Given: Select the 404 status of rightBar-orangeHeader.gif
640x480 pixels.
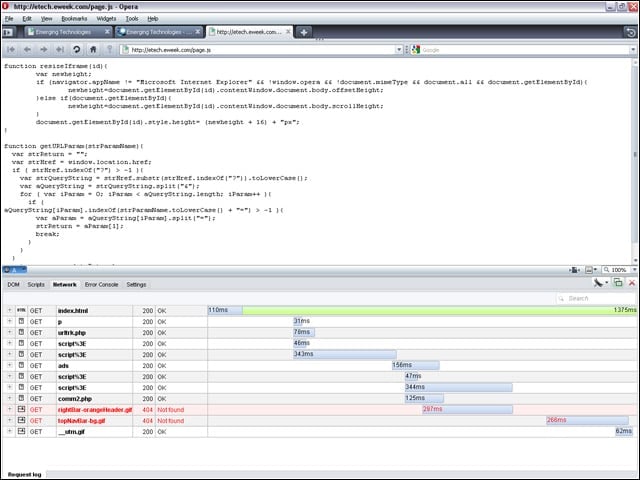Looking at the screenshot, I should tap(147, 409).
